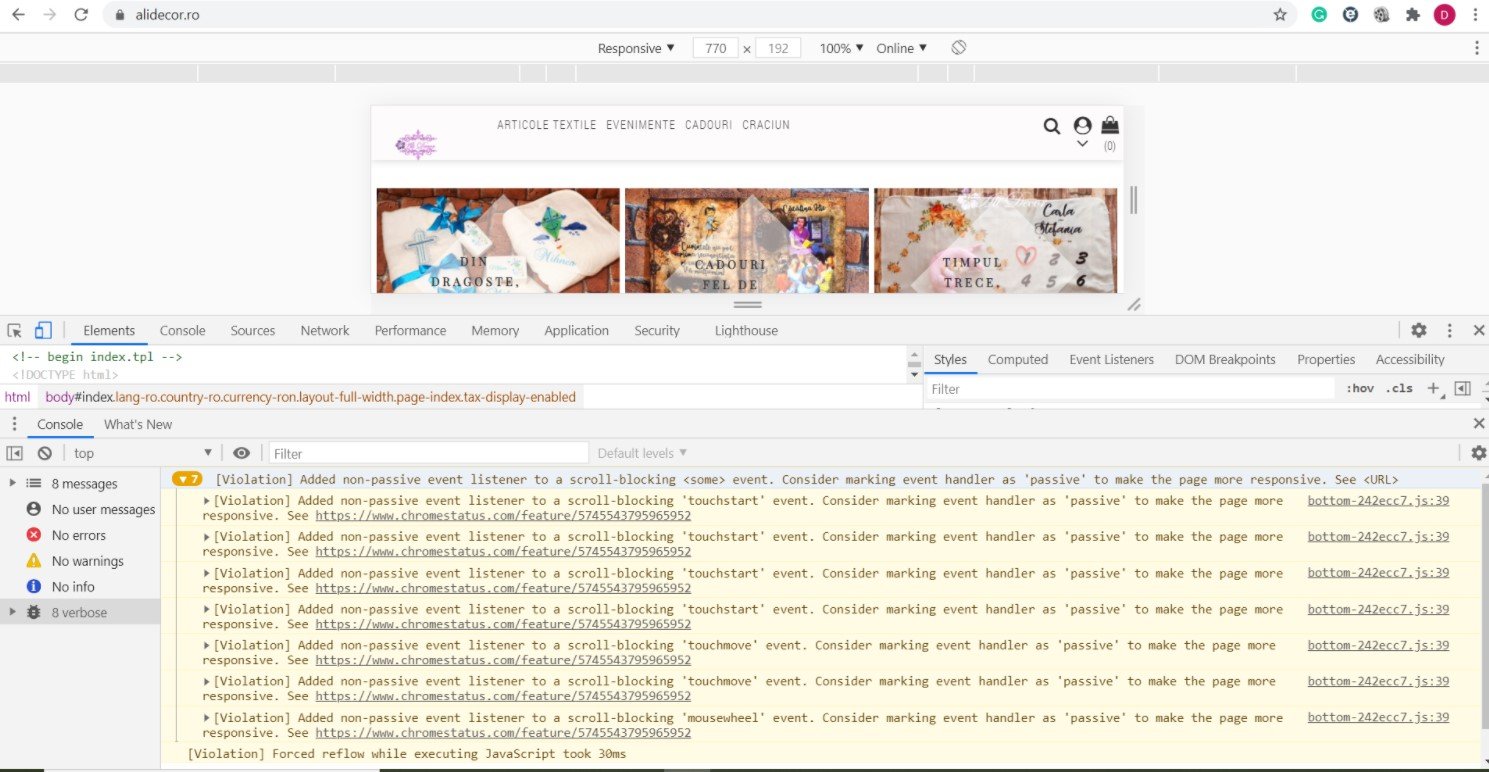Expand the website account chevron
The width and height of the screenshot is (1489, 772).
click(x=1082, y=144)
